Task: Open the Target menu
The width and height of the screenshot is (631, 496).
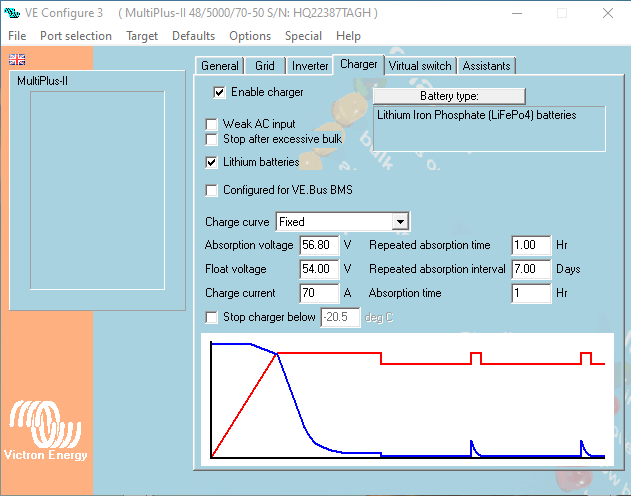Action: coord(142,36)
